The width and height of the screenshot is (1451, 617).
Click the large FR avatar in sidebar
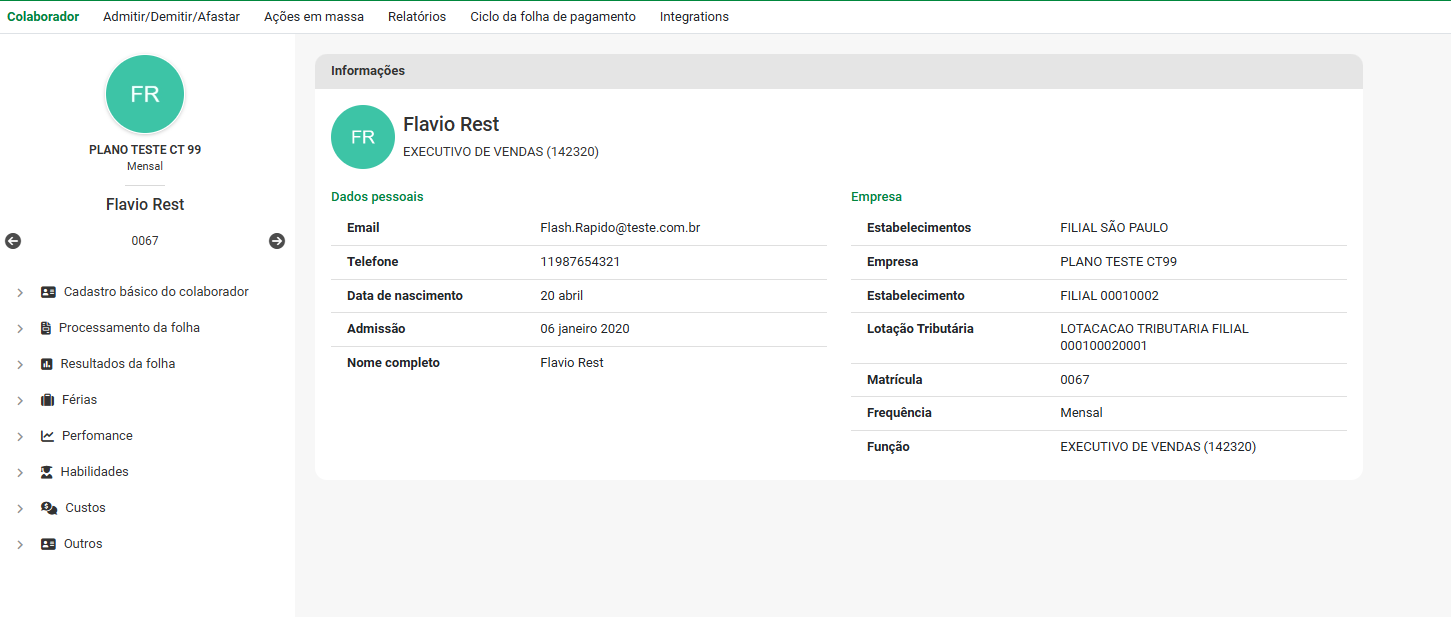tap(145, 94)
